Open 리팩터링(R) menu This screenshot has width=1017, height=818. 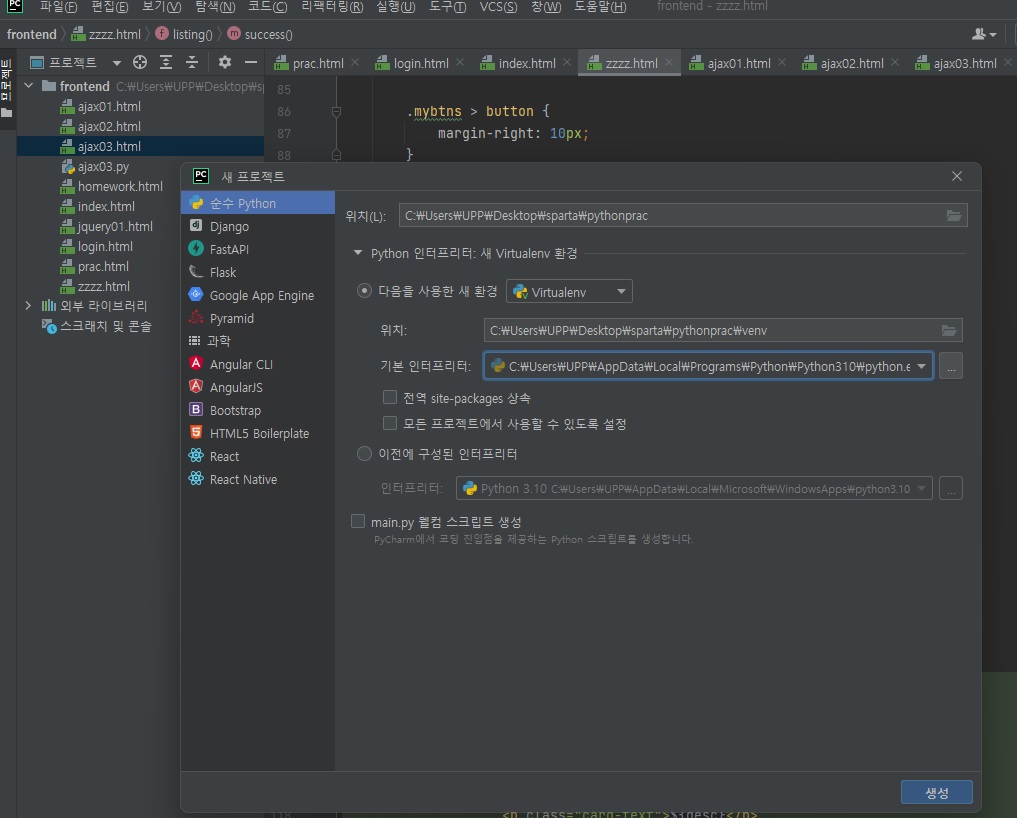[332, 7]
